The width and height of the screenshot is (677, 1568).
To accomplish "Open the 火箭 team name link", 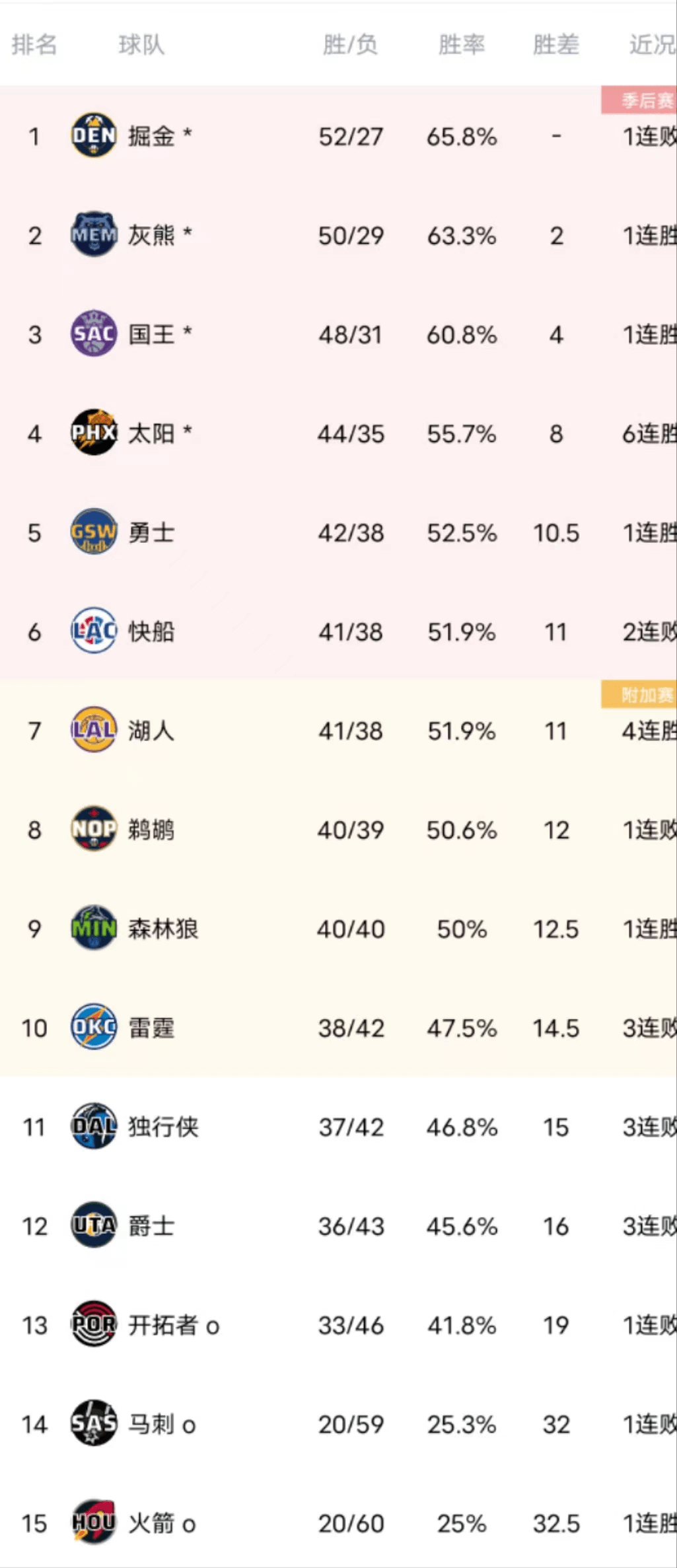I will (151, 1523).
